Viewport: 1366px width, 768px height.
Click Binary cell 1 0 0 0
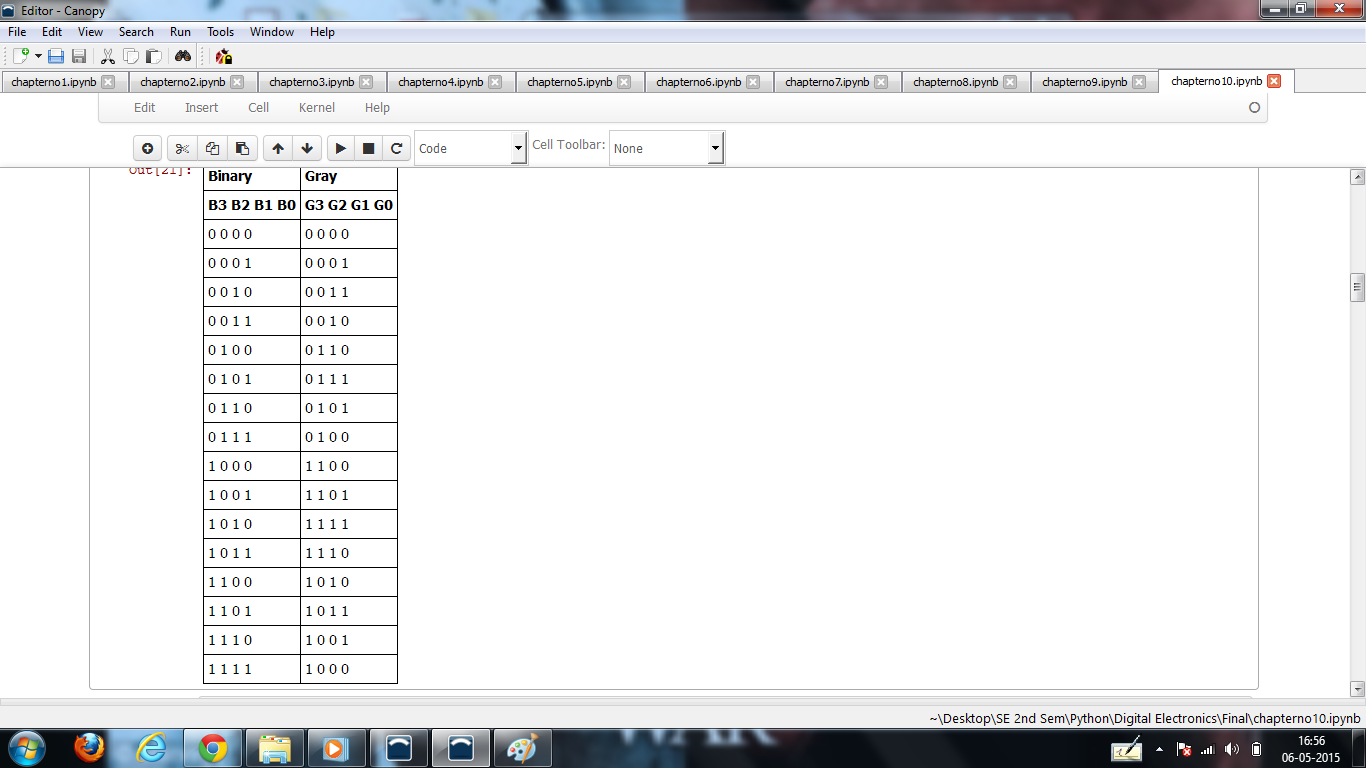pos(252,466)
